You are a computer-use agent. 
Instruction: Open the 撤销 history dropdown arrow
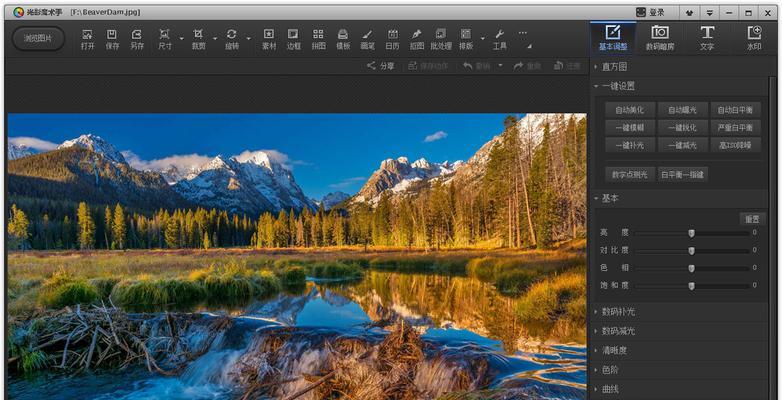tap(500, 66)
